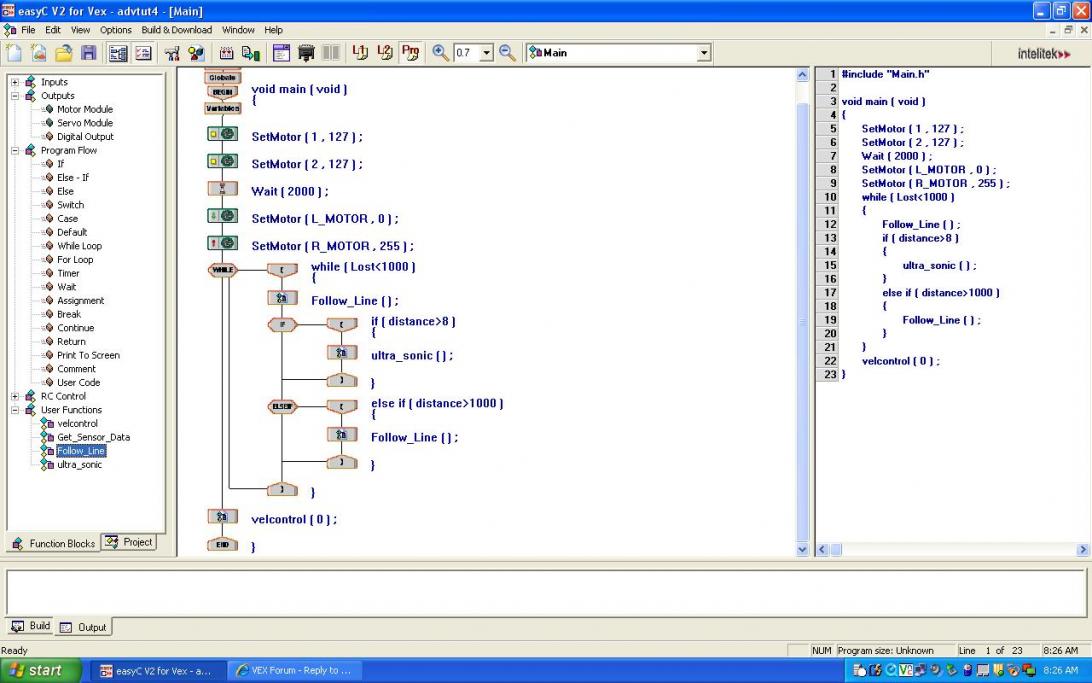Collapse the User Functions tree node
This screenshot has height=683, width=1092.
[15, 410]
